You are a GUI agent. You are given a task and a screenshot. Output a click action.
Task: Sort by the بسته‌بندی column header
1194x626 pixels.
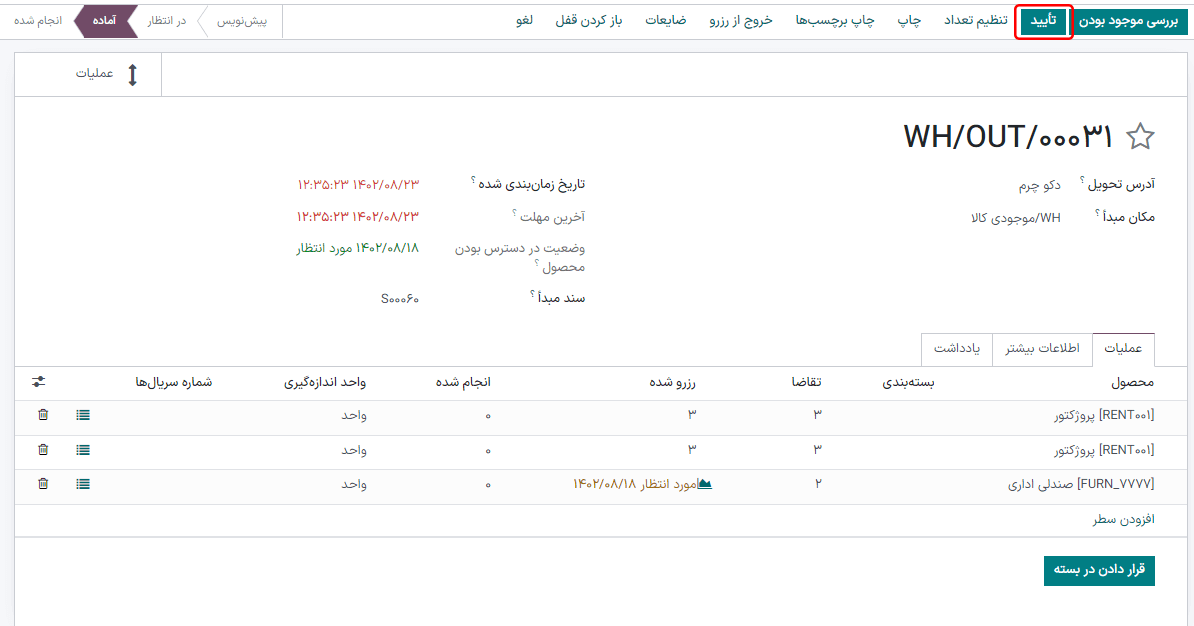(908, 382)
